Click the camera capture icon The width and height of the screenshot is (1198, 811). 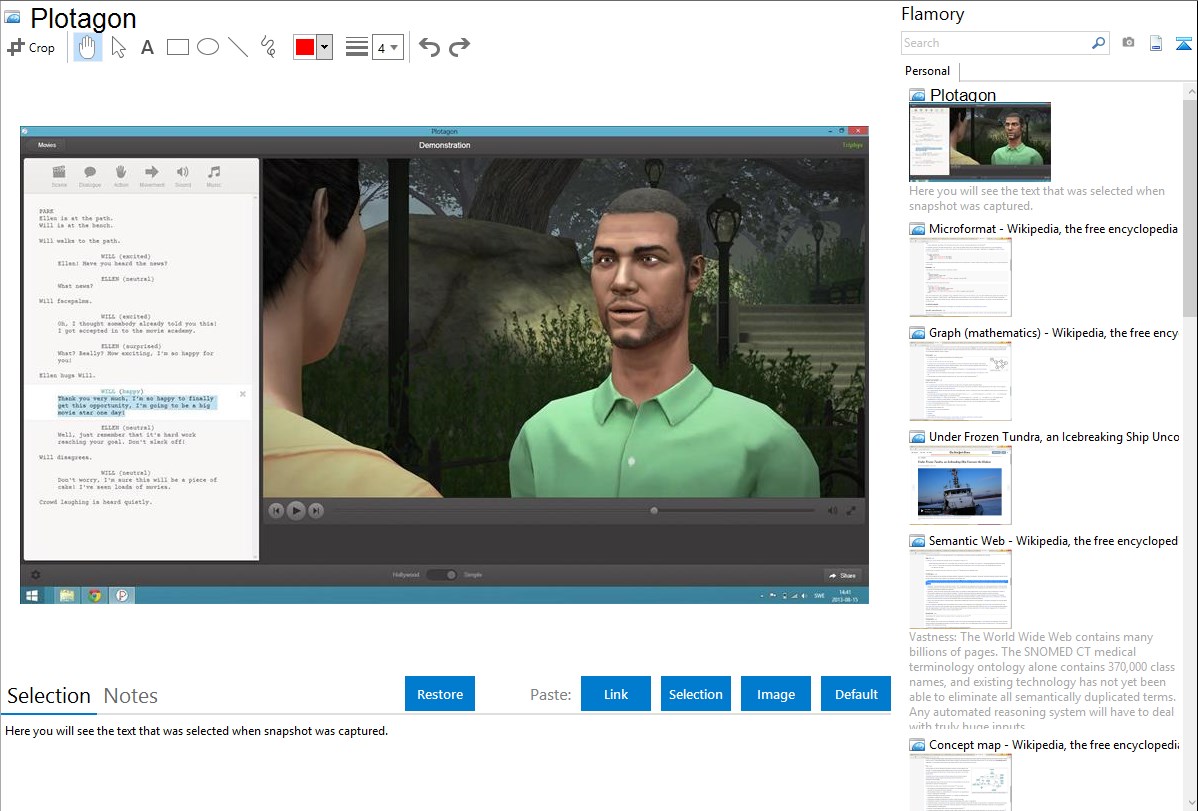1128,43
